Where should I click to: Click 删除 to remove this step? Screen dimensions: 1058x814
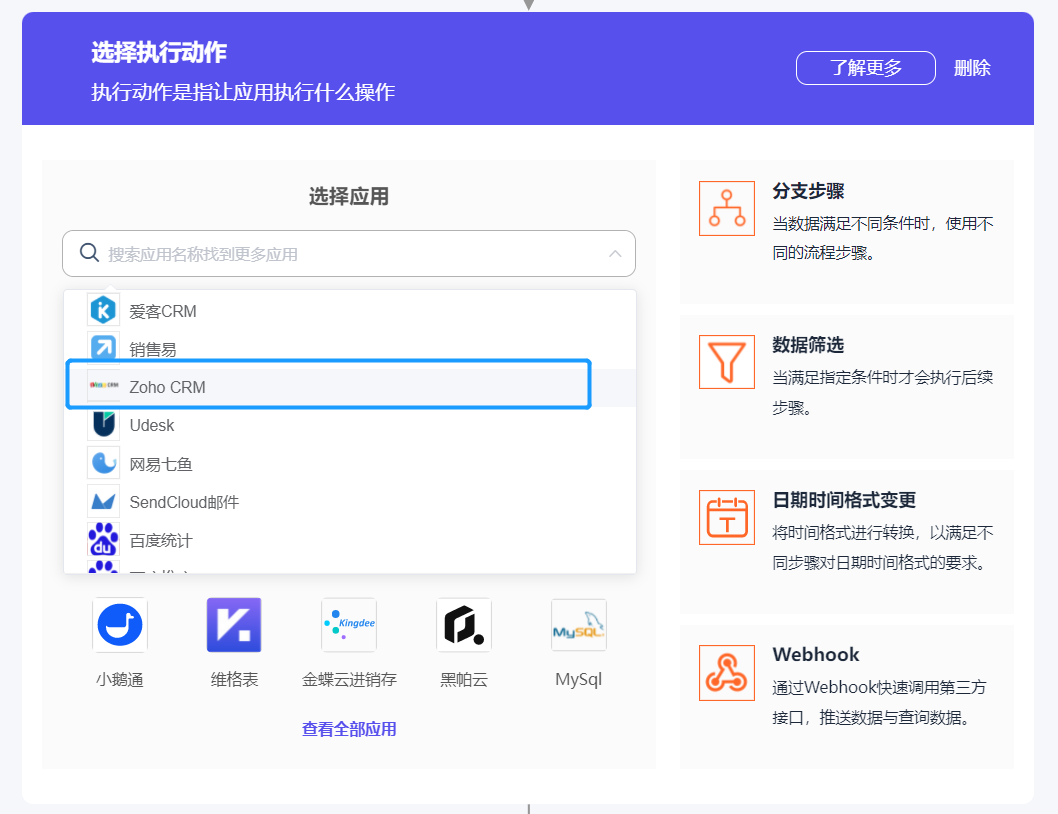click(x=972, y=68)
